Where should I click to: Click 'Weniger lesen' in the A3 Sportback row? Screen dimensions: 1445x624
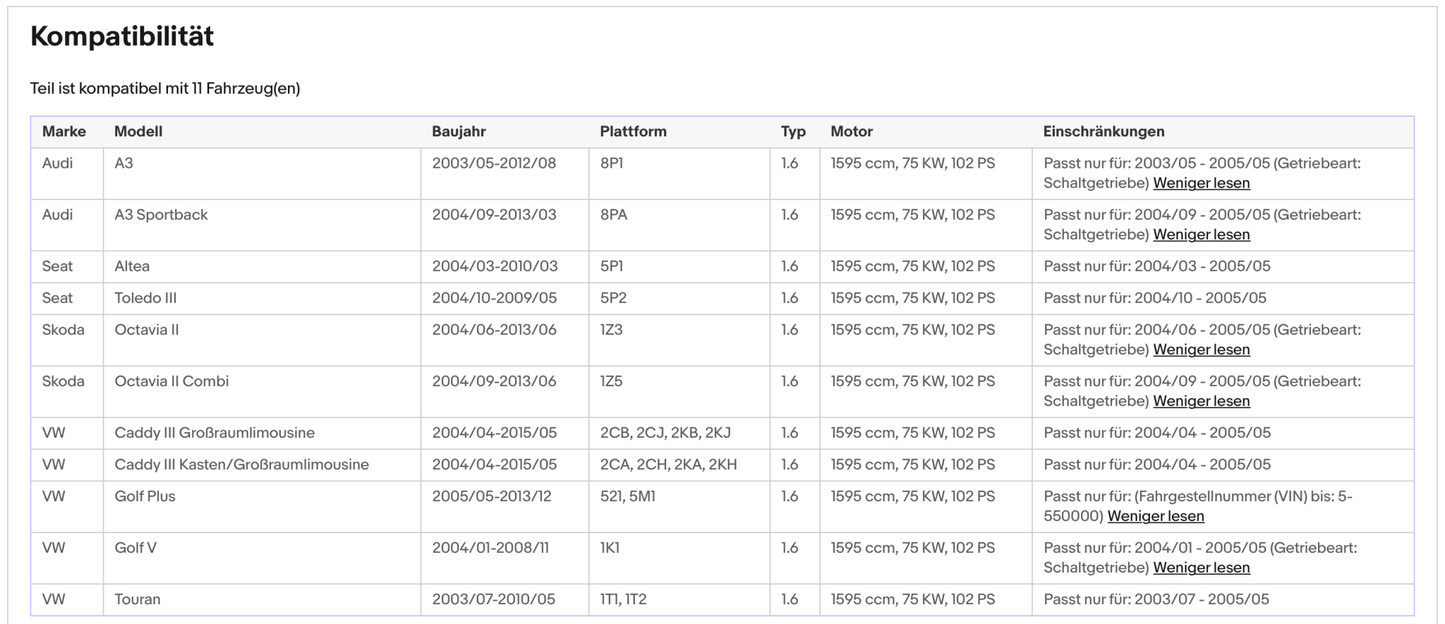pos(1201,235)
